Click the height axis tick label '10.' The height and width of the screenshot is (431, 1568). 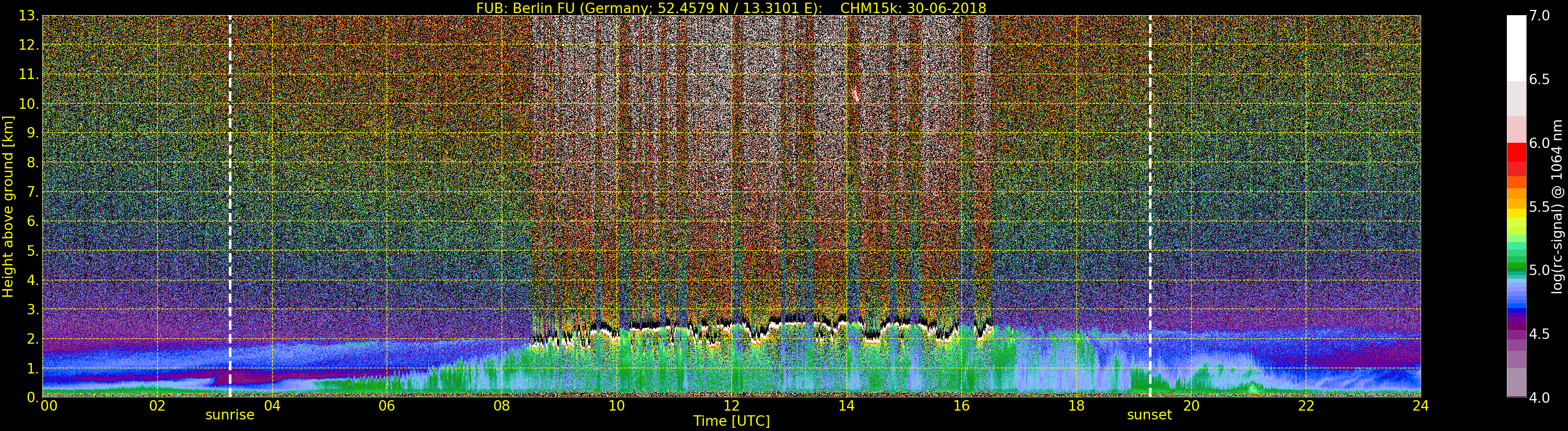pyautogui.click(x=29, y=104)
